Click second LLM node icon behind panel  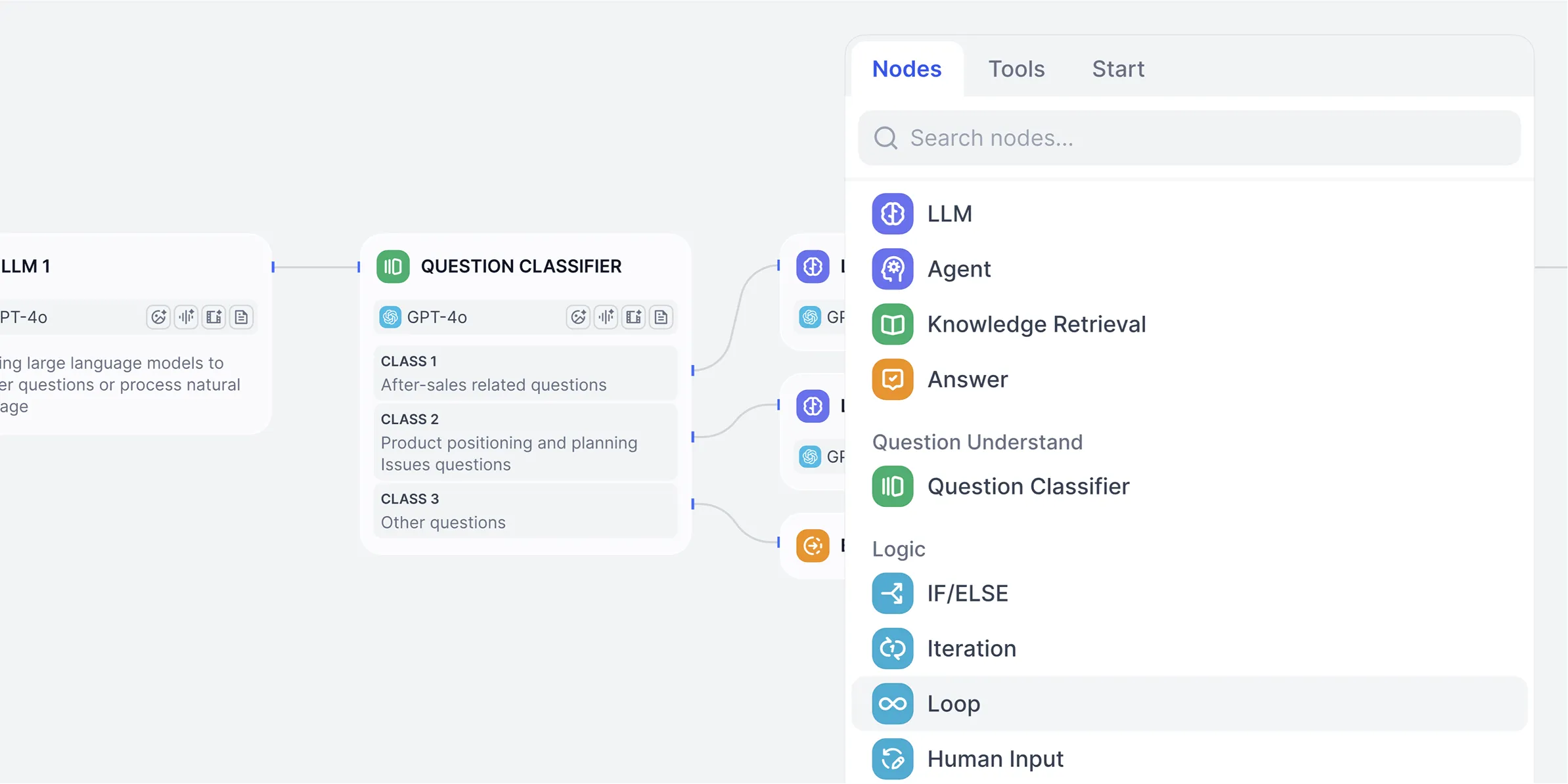813,406
